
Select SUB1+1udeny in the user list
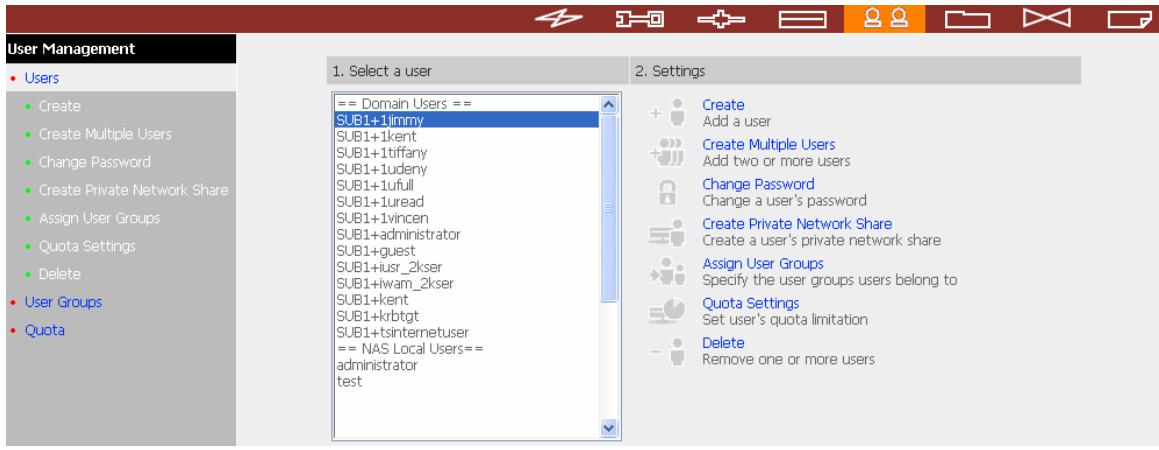tap(466, 169)
